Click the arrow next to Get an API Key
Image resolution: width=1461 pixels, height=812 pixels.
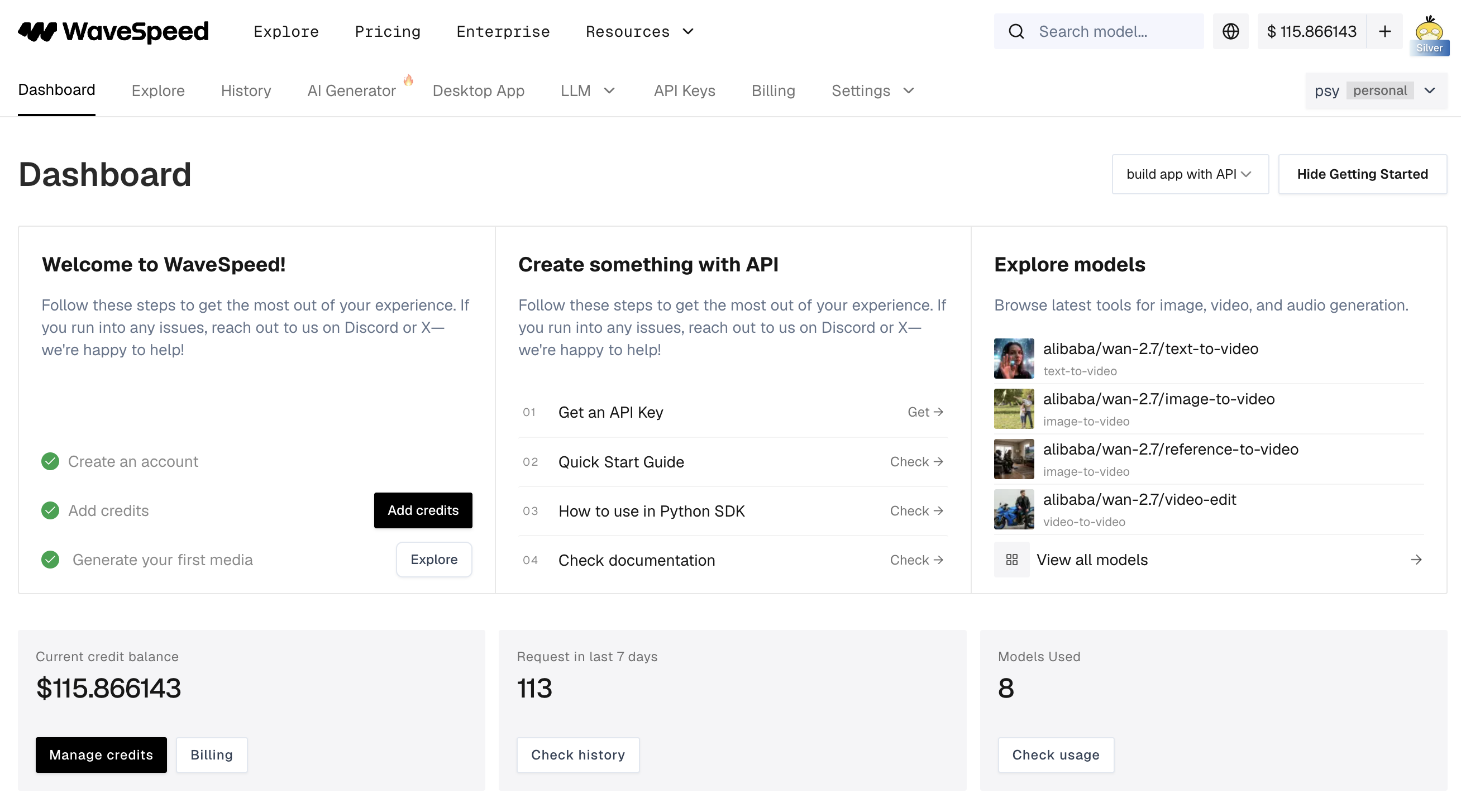pos(938,412)
